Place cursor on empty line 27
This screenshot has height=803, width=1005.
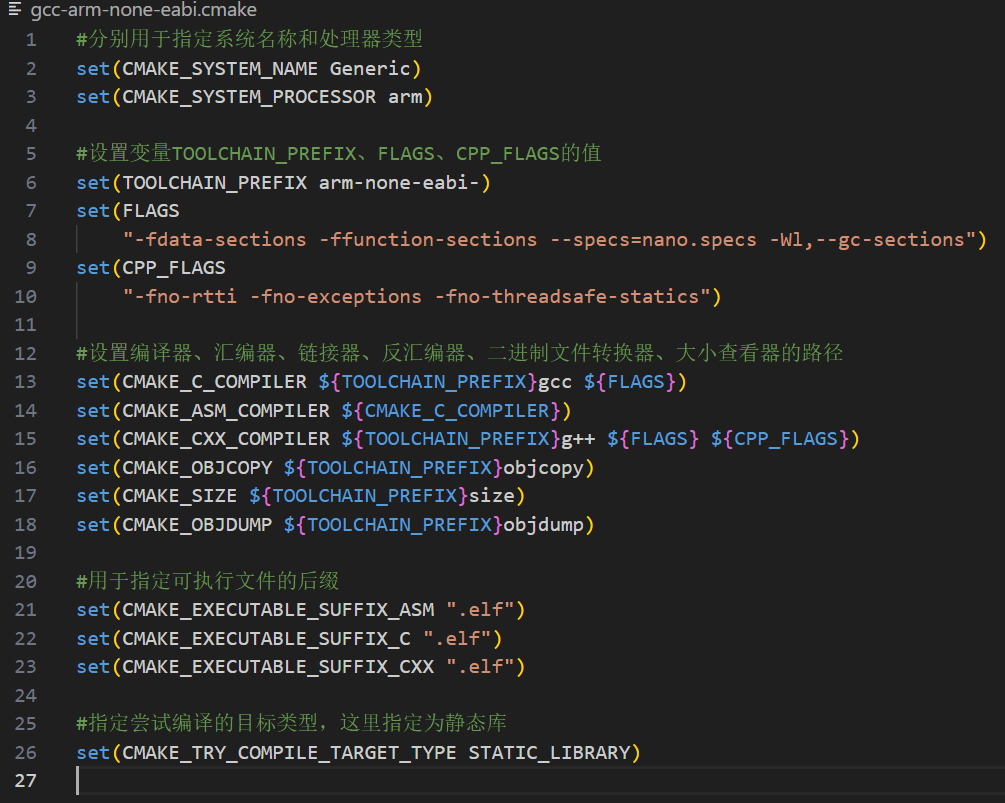[538, 781]
